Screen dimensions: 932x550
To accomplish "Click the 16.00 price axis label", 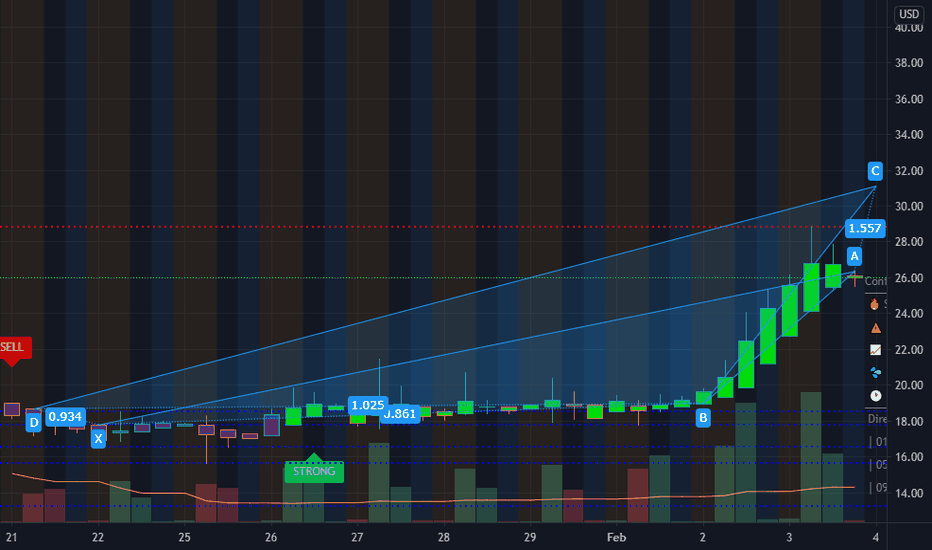I will (x=909, y=457).
